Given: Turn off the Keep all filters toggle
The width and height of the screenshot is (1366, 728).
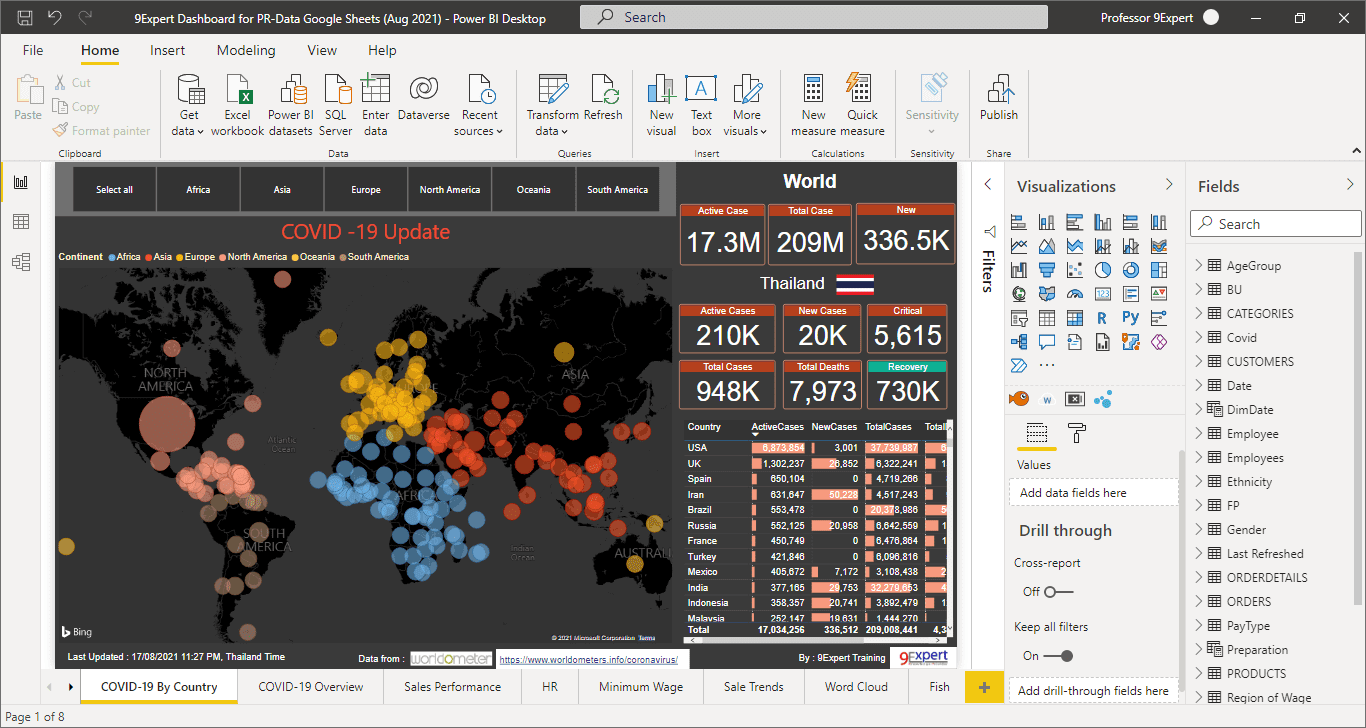Looking at the screenshot, I should click(1059, 656).
